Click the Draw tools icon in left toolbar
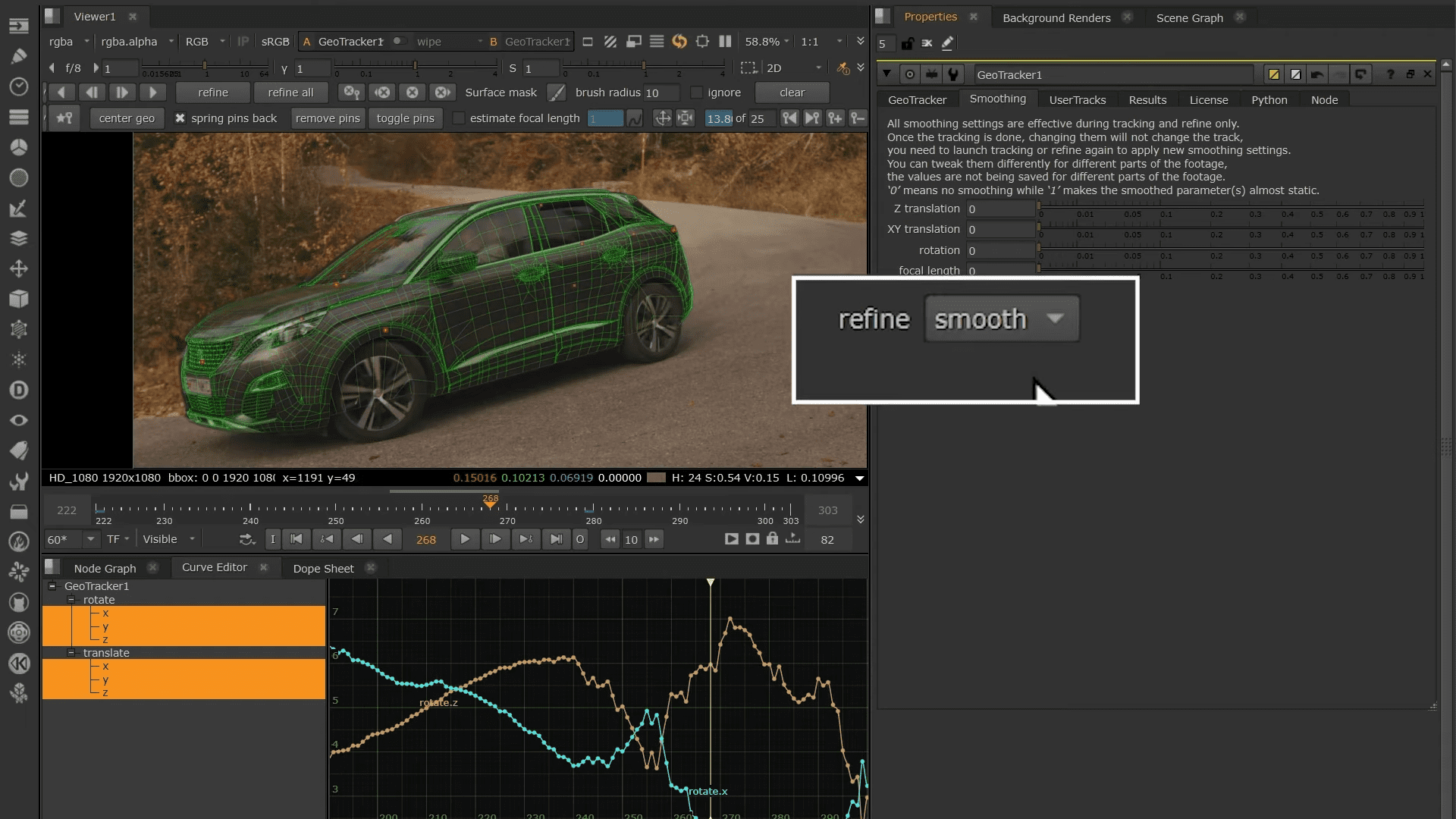1456x819 pixels. (x=19, y=56)
